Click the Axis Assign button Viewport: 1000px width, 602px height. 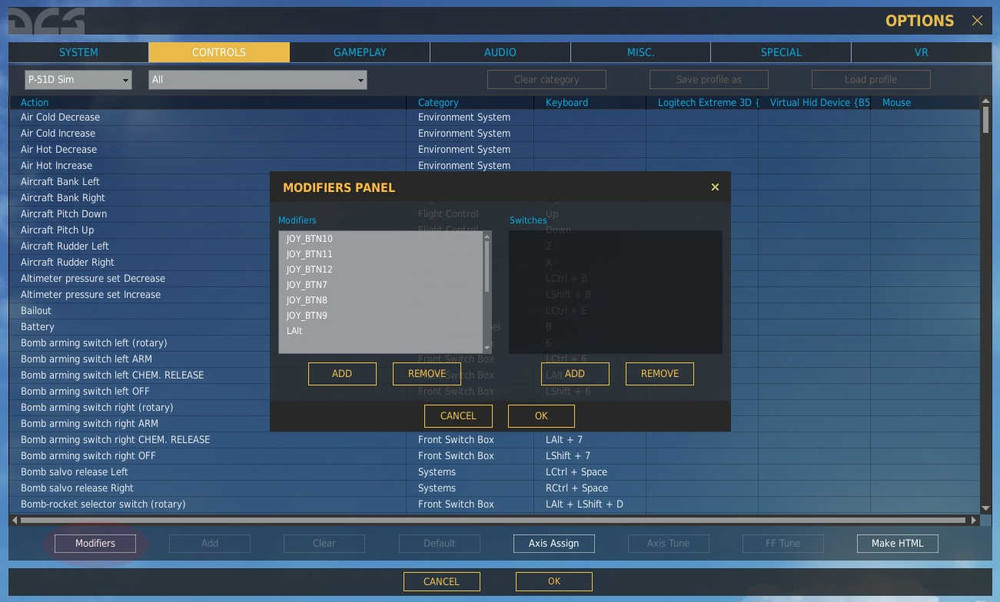(554, 543)
